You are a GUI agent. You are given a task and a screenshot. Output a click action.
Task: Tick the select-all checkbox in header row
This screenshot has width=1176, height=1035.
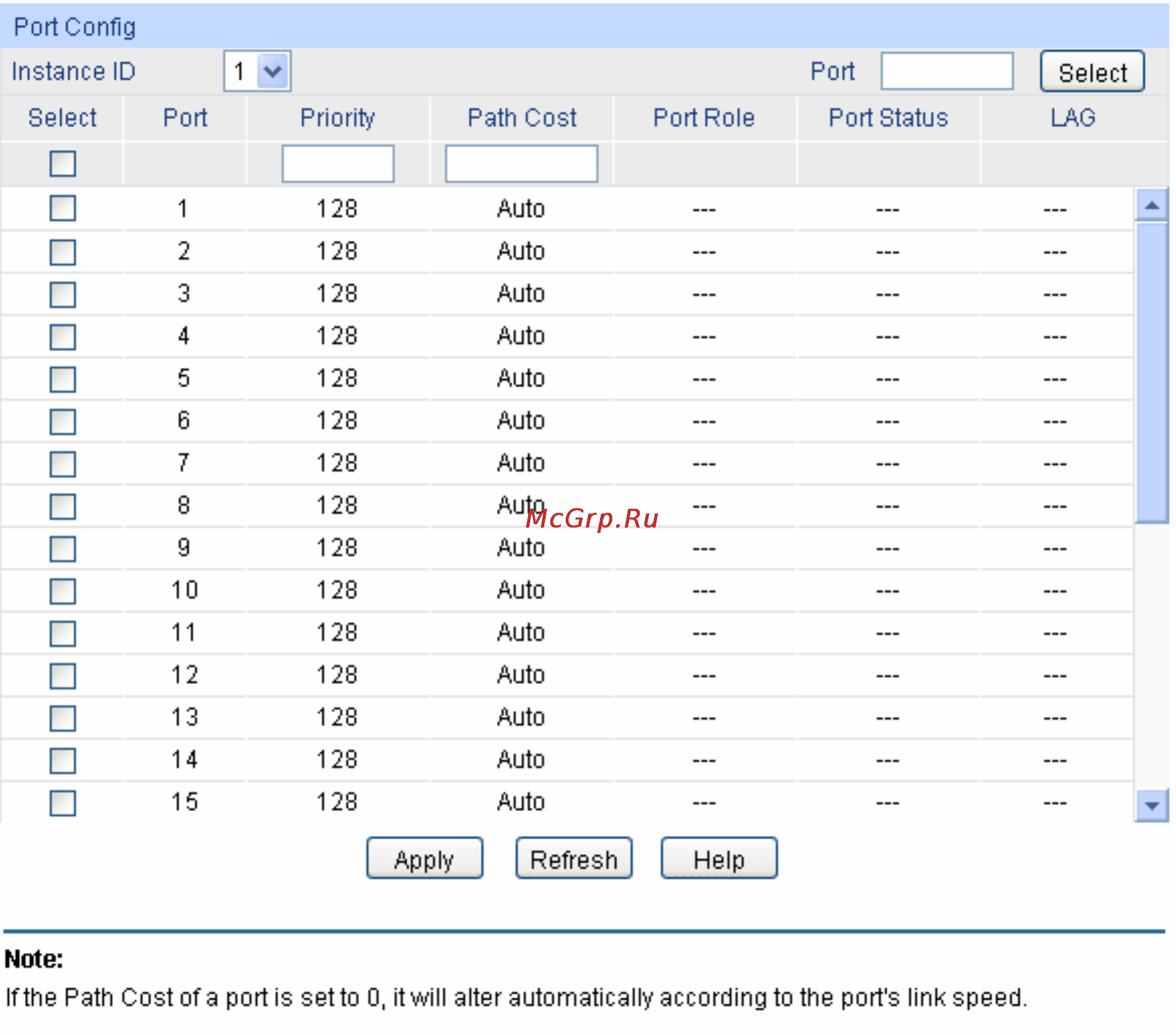point(62,163)
